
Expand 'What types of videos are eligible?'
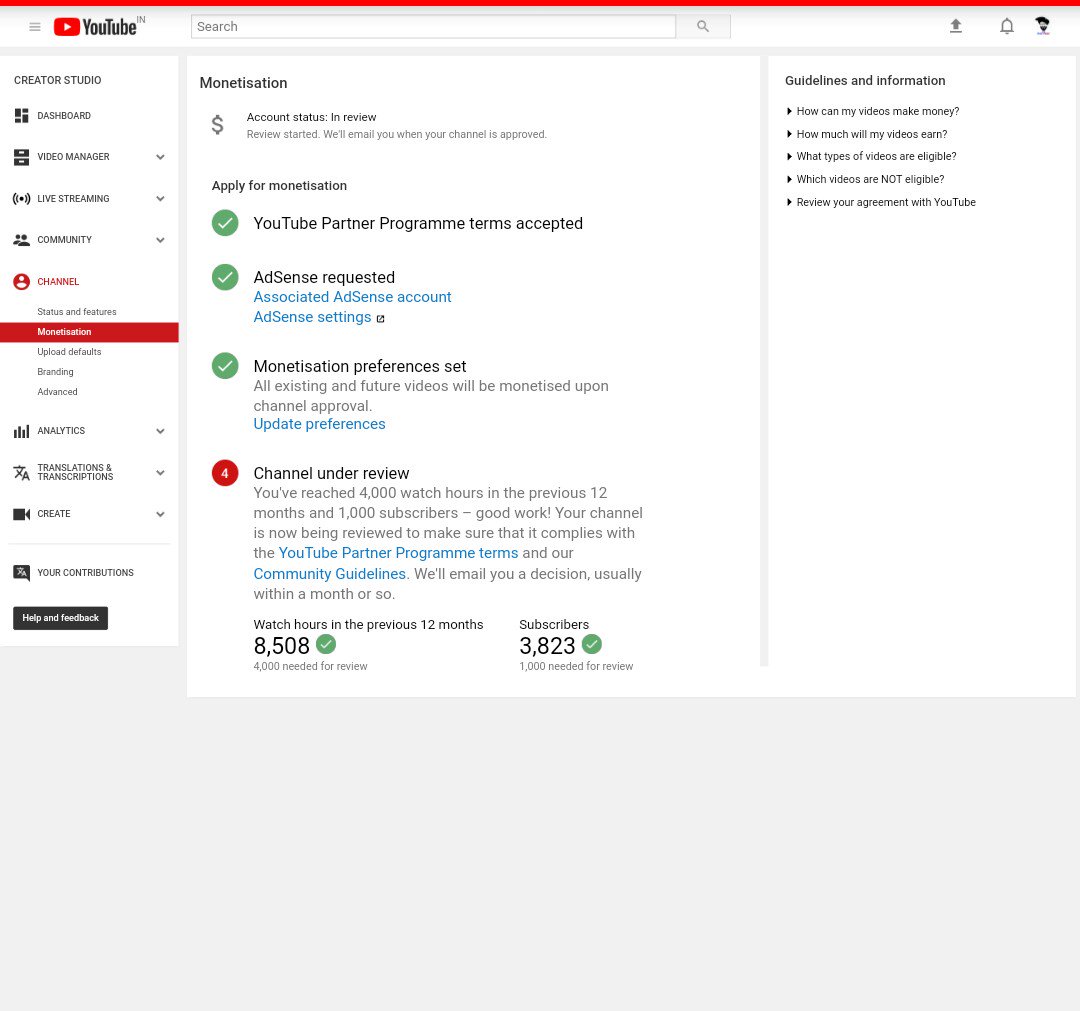click(x=871, y=156)
